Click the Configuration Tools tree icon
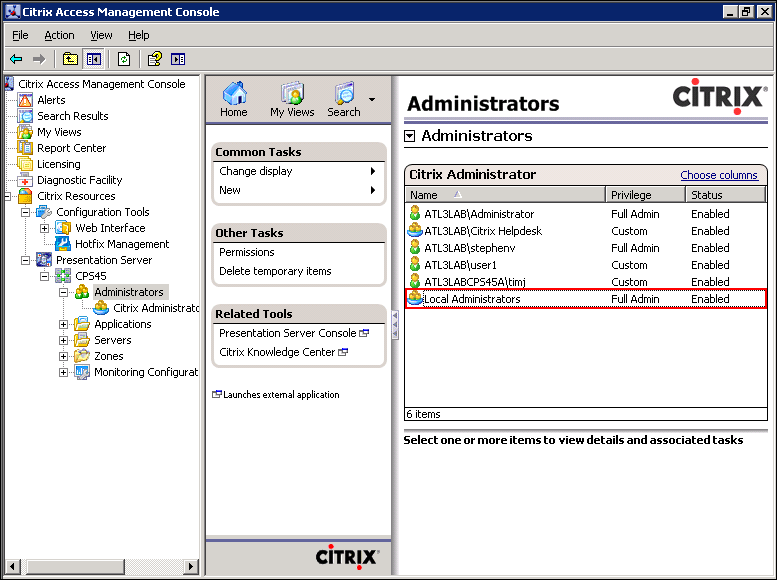The image size is (777, 580). (44, 212)
